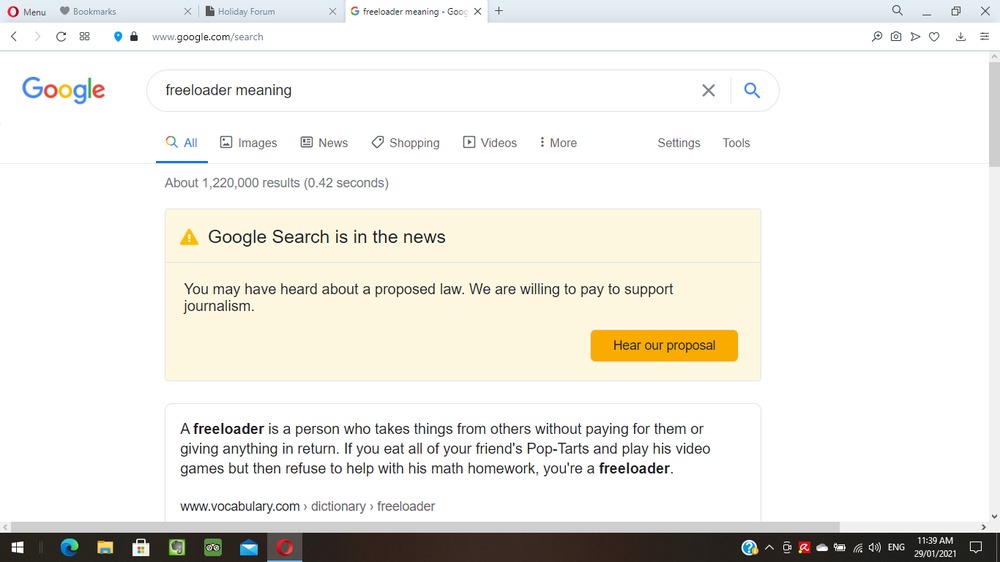Open the Opera Easy Setup icon
Screen dimensions: 1000x562
(984, 37)
